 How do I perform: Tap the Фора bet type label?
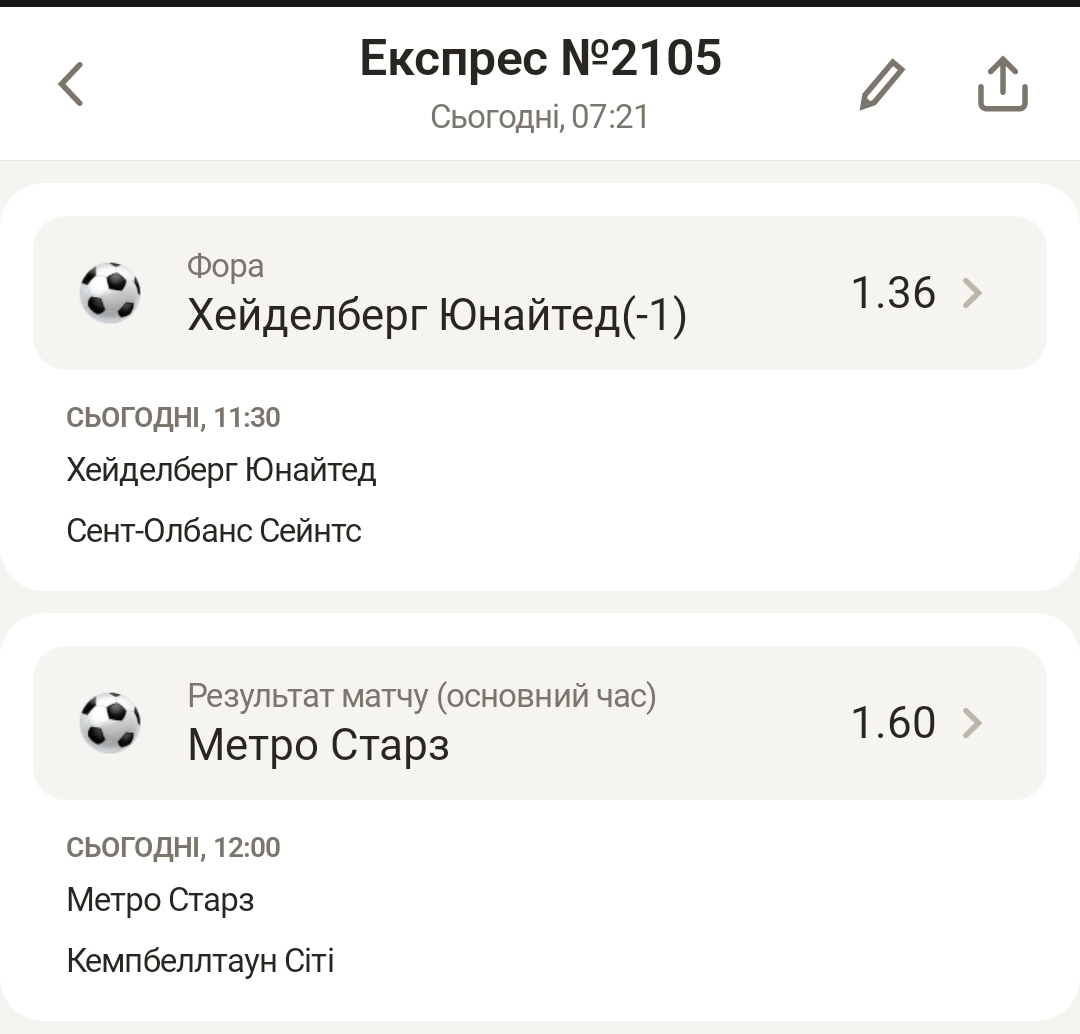(x=226, y=266)
